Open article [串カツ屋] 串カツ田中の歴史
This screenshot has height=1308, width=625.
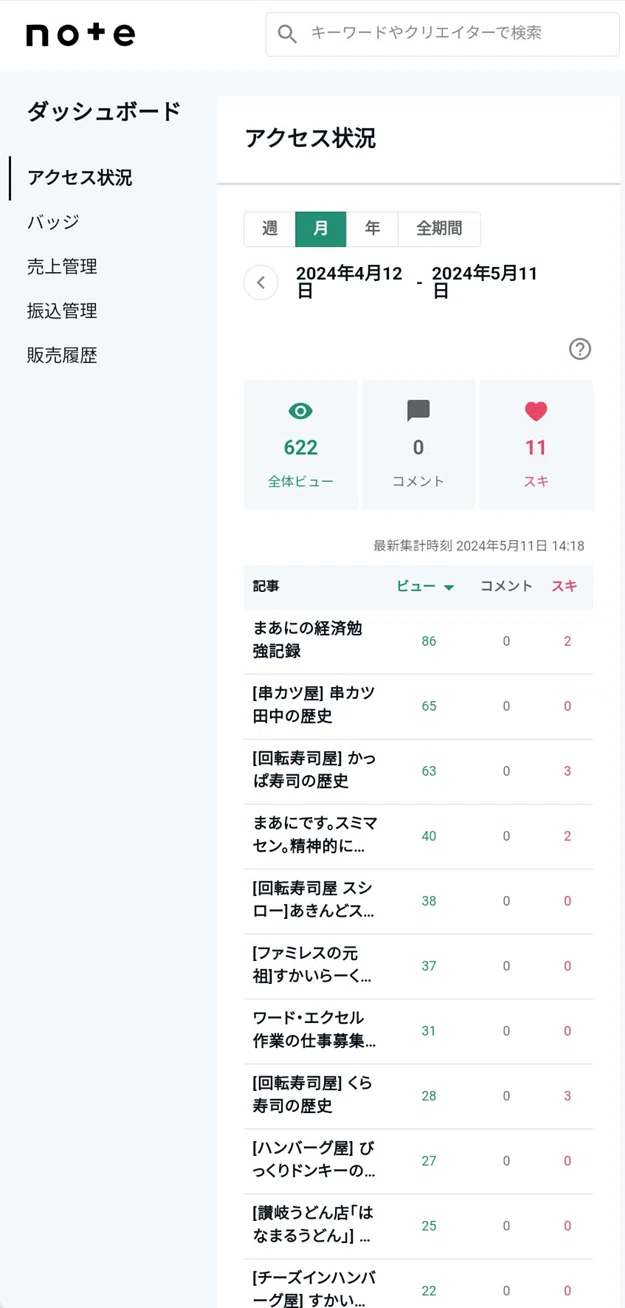tap(313, 705)
